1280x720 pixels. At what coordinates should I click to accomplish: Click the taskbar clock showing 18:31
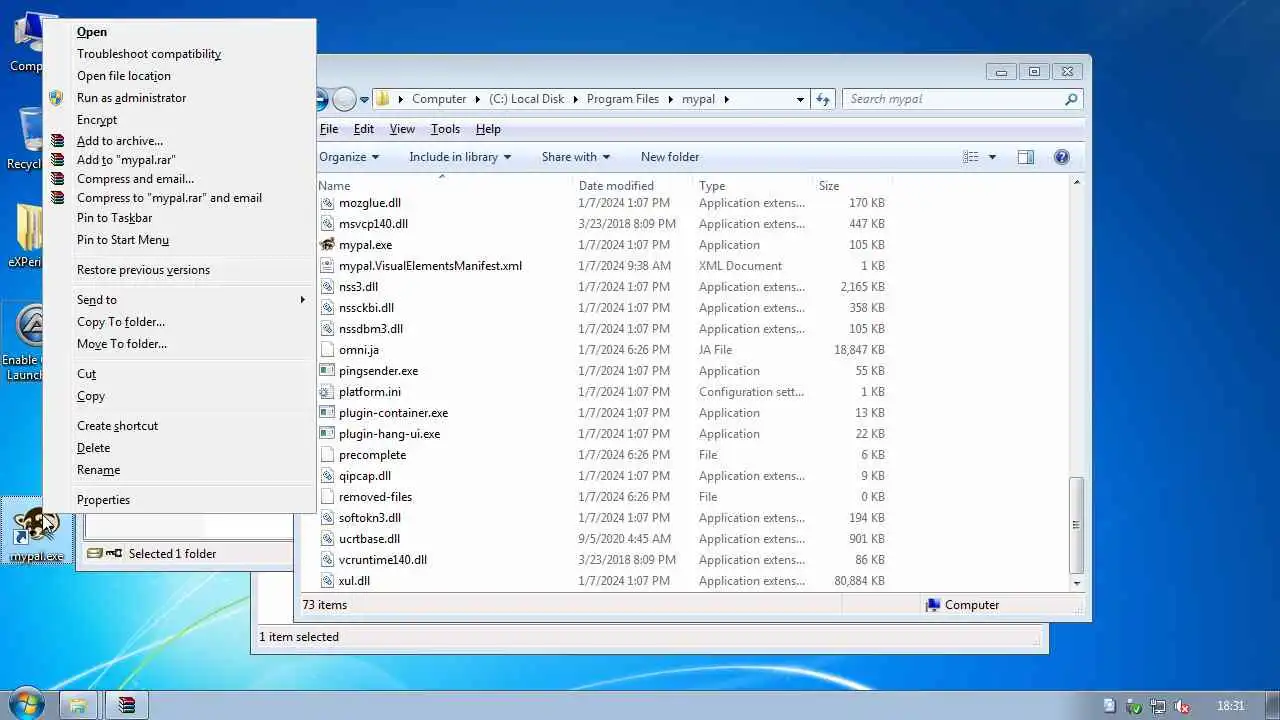(x=1231, y=706)
